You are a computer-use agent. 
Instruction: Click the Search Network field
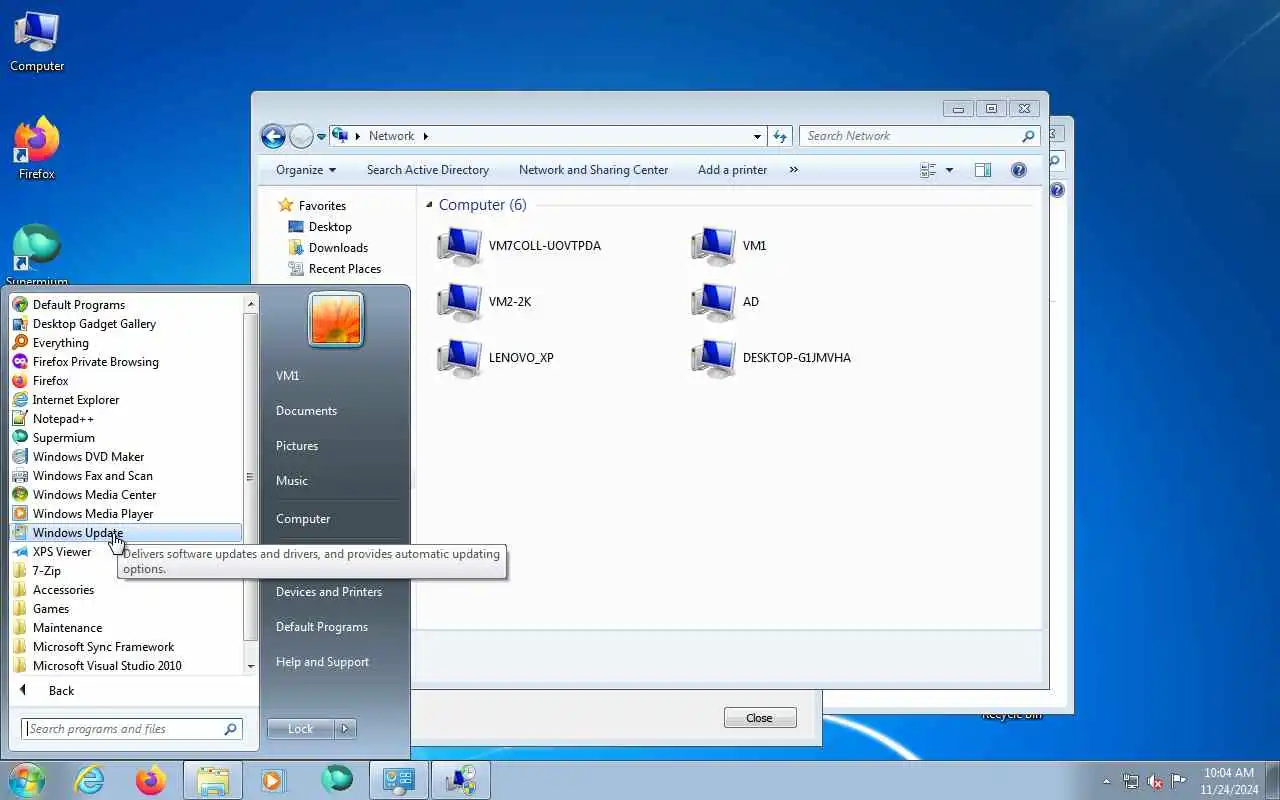tap(919, 136)
